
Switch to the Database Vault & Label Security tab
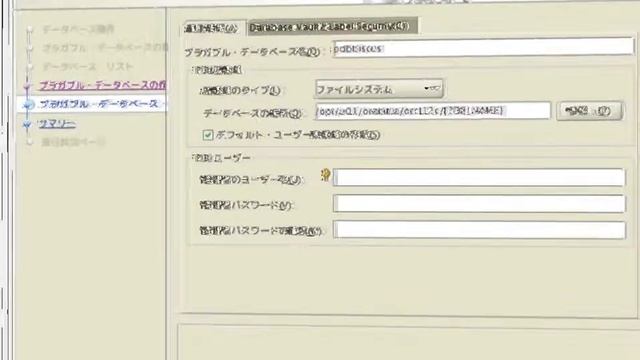tap(333, 27)
